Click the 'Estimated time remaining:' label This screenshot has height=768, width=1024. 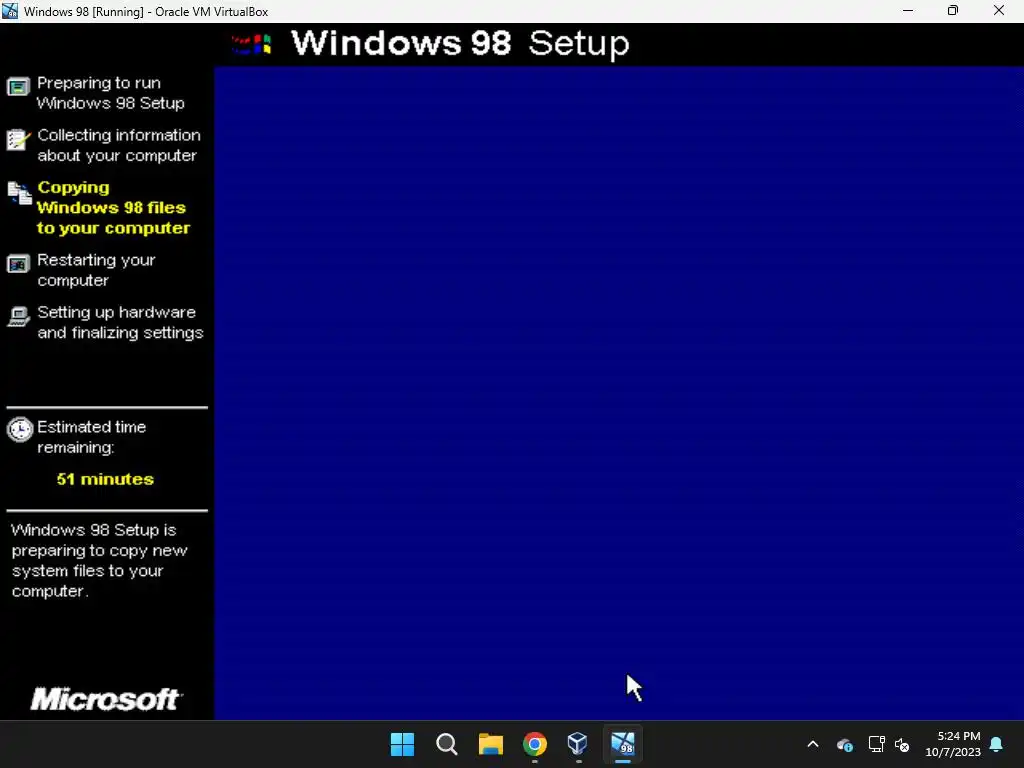pos(91,437)
